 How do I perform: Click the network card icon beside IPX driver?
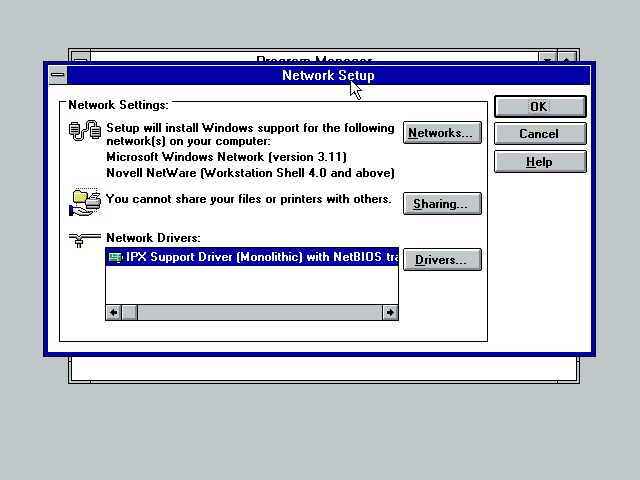[x=116, y=258]
